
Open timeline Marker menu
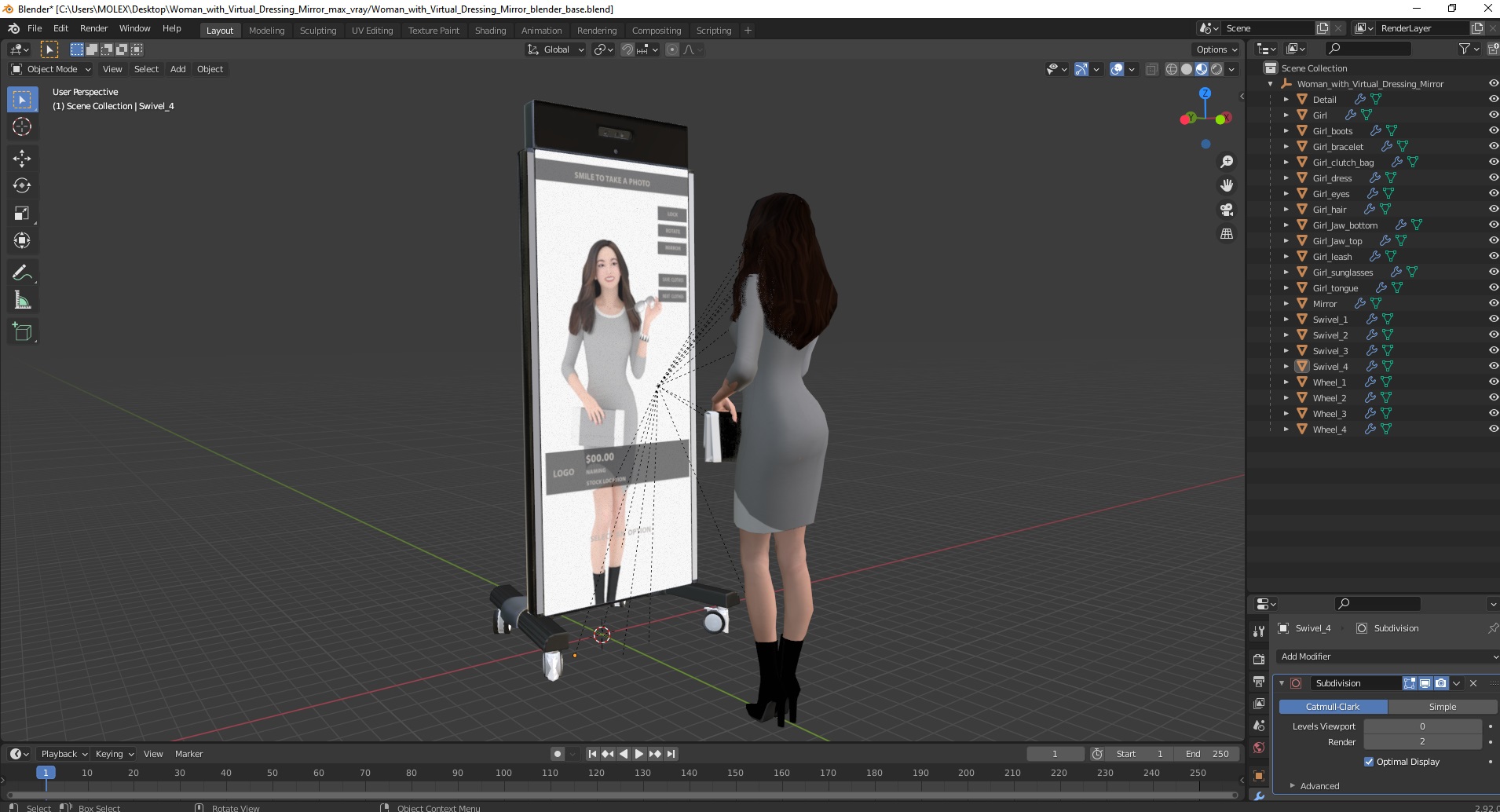coord(188,754)
